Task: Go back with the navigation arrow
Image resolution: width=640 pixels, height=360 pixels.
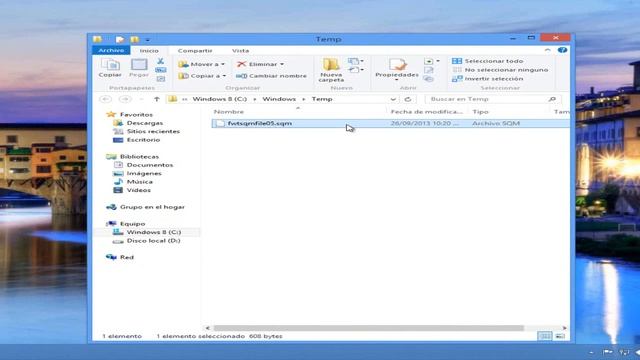Action: click(x=105, y=99)
